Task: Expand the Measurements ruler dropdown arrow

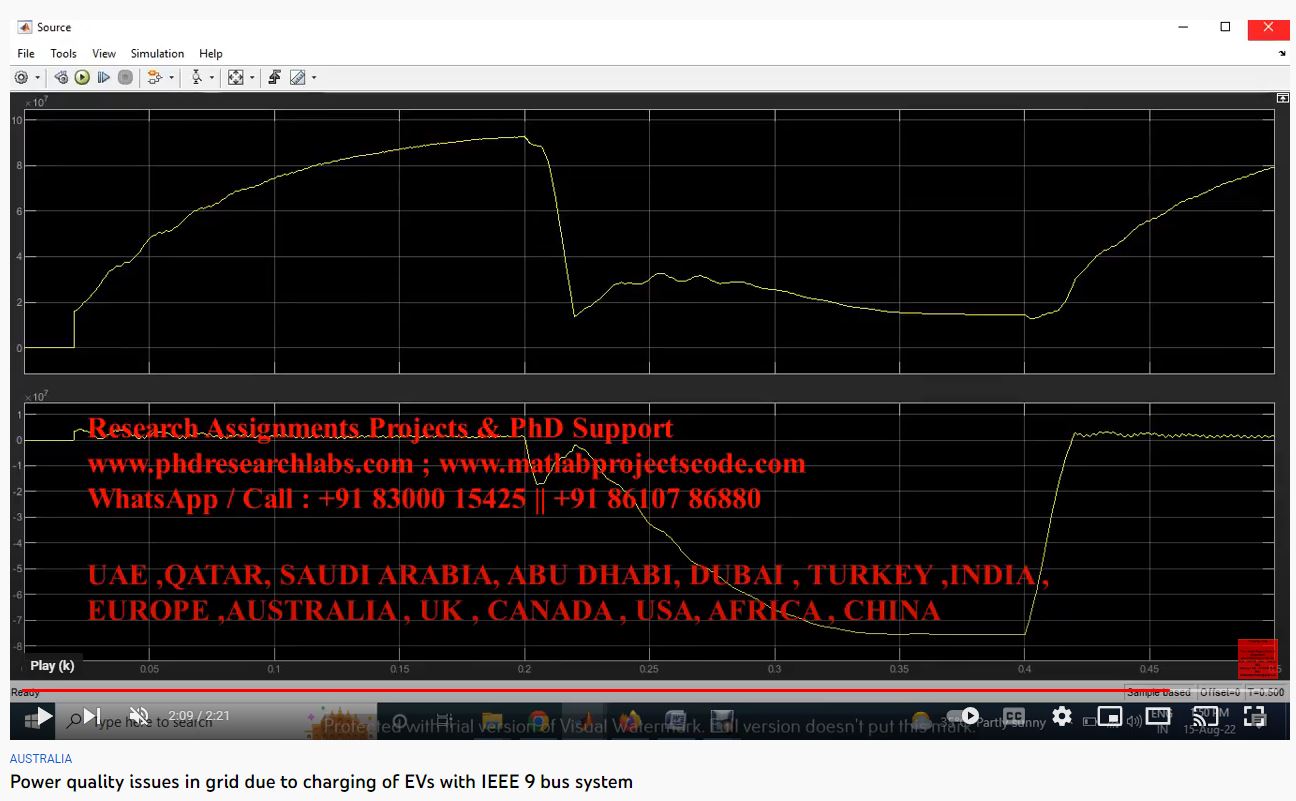Action: [314, 77]
